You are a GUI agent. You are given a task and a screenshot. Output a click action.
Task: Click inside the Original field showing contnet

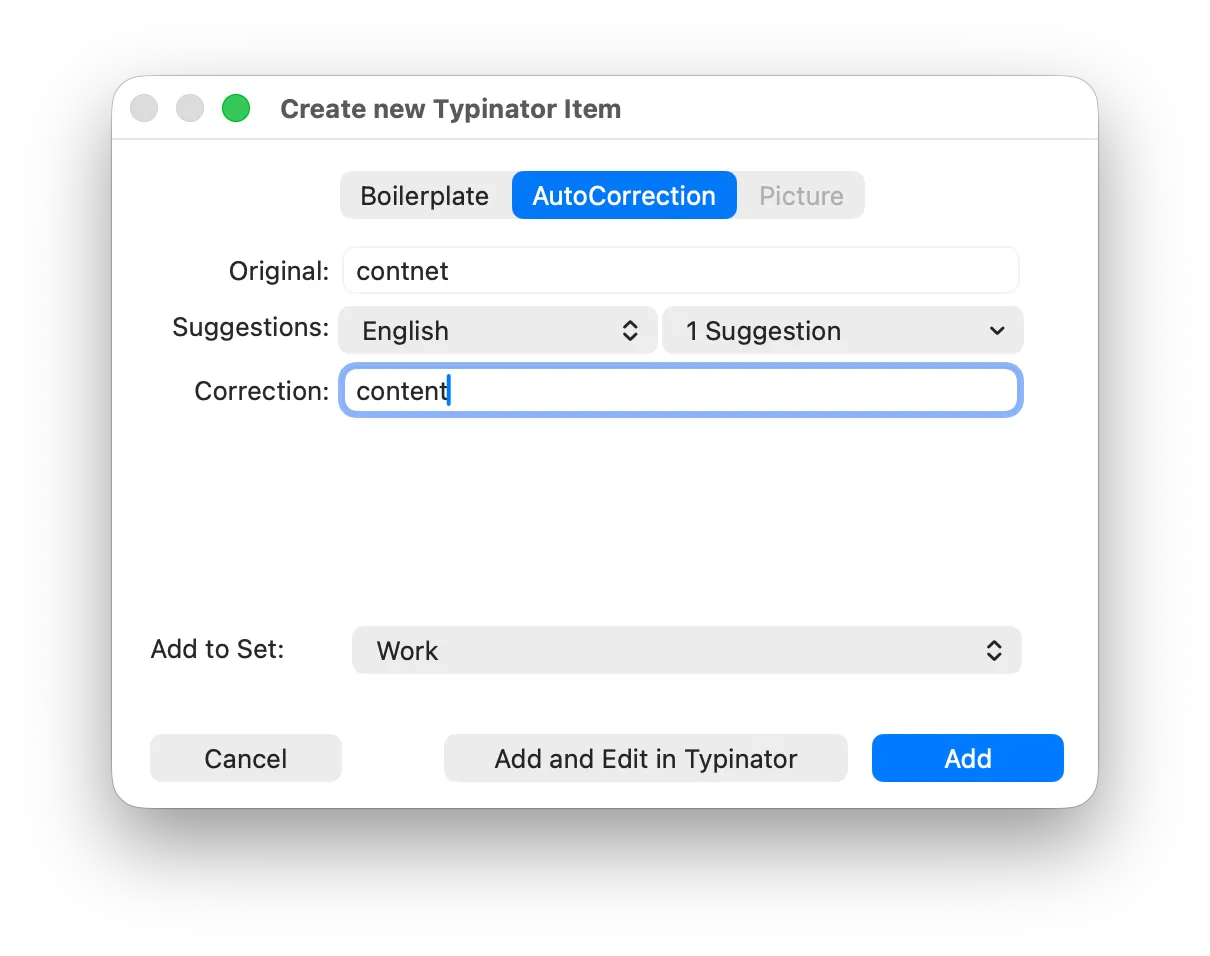(x=680, y=270)
